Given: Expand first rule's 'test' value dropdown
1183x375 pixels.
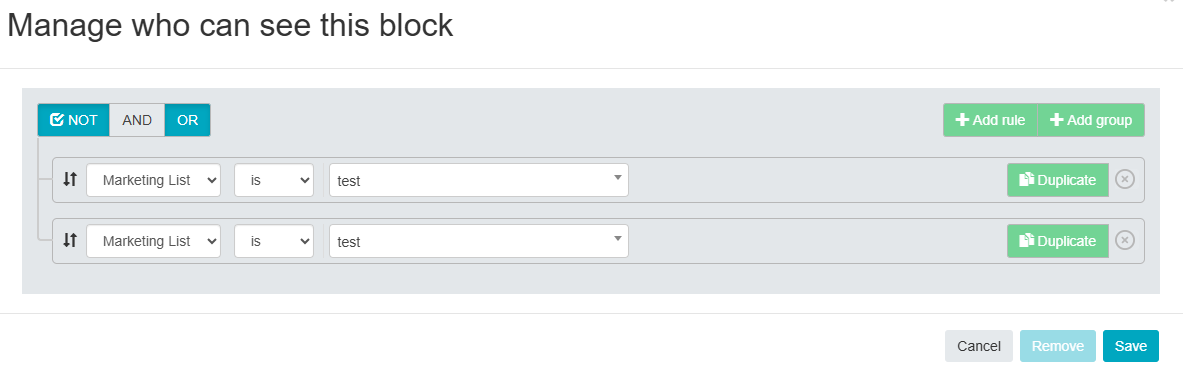Looking at the screenshot, I should point(478,180).
